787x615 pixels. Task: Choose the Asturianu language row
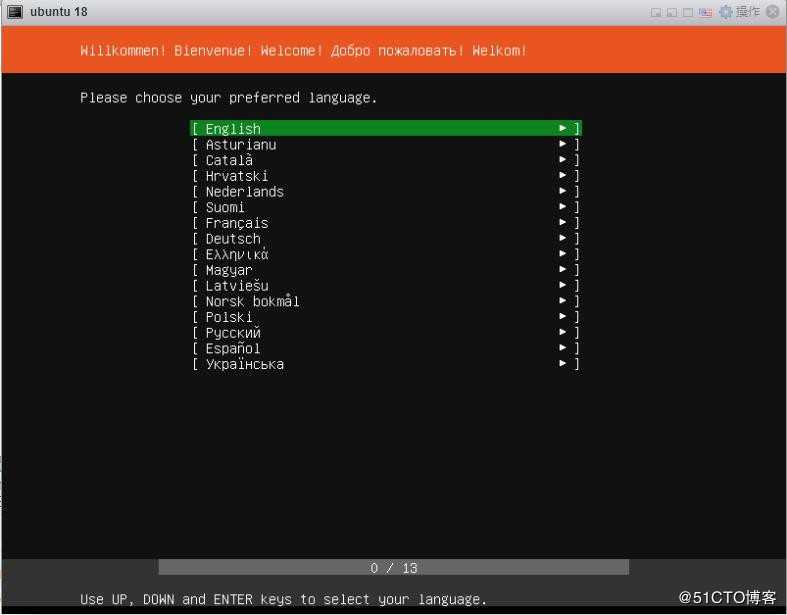point(385,145)
